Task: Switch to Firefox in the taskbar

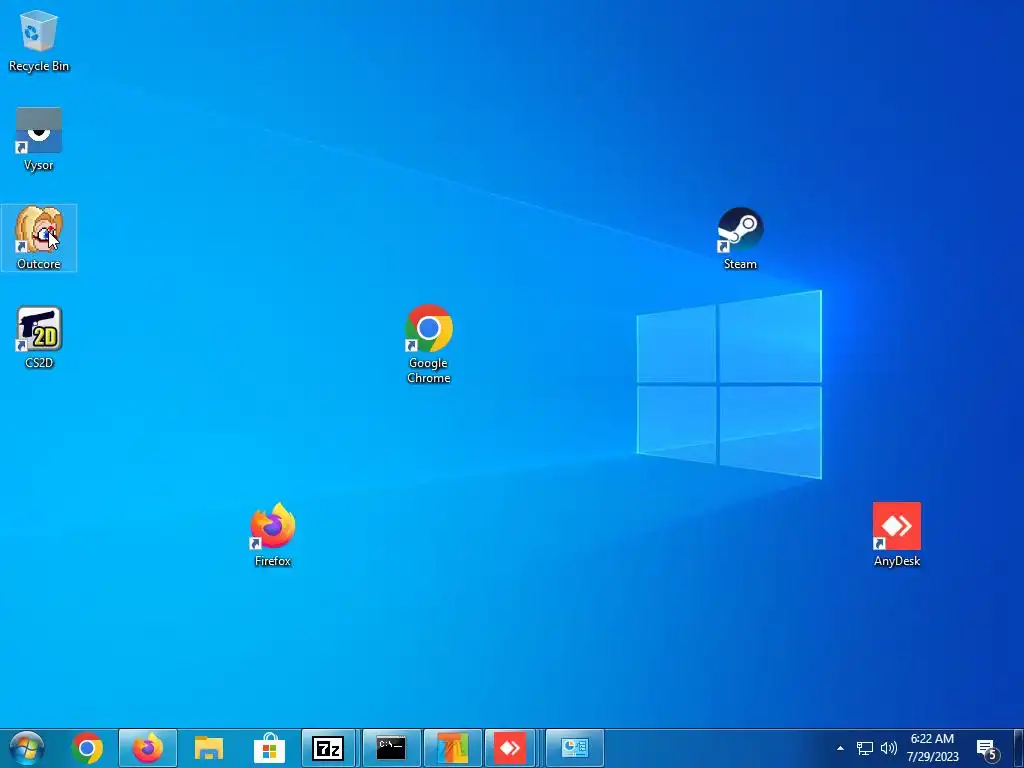Action: [148, 748]
